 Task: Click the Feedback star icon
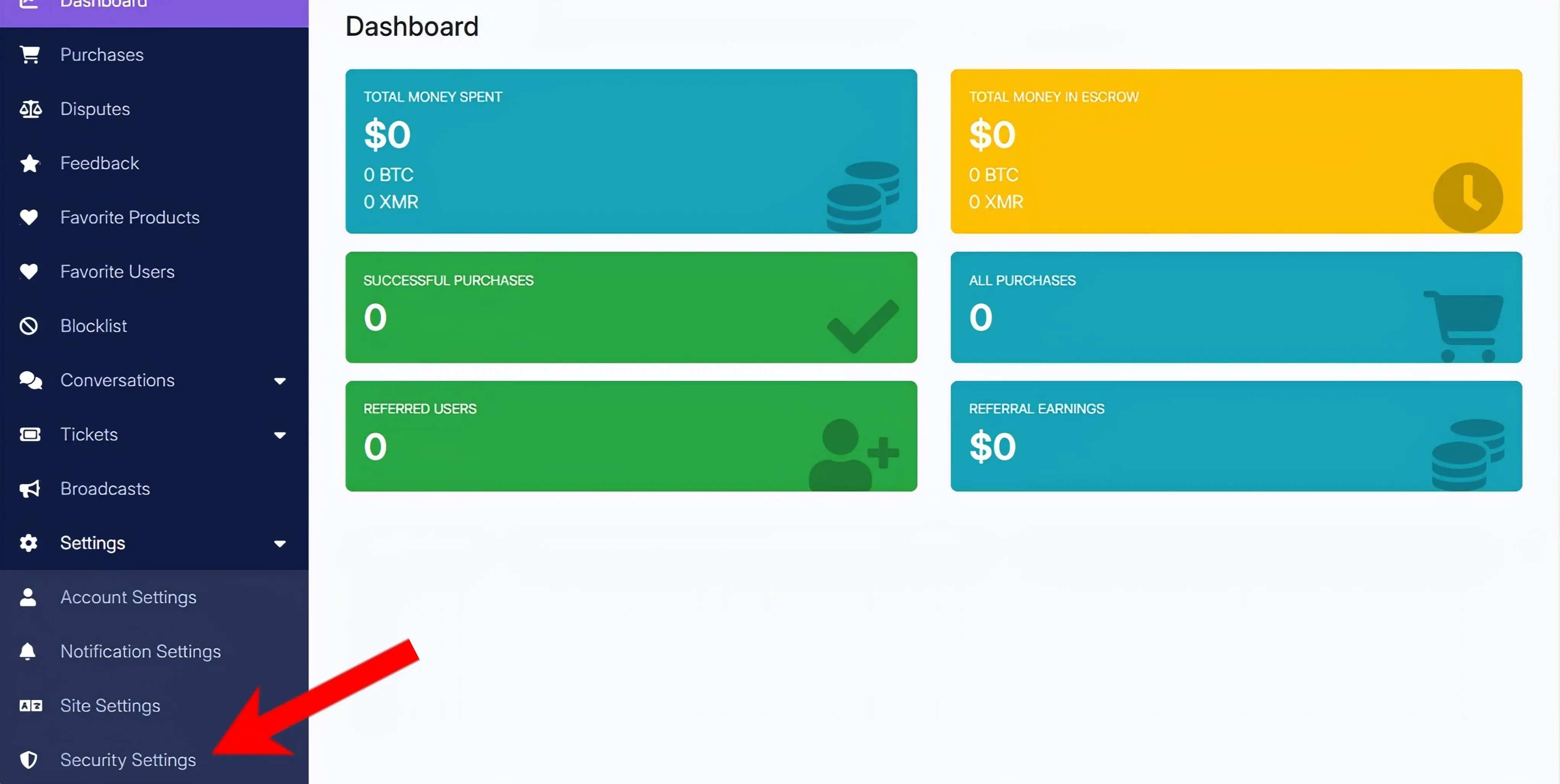(x=30, y=163)
